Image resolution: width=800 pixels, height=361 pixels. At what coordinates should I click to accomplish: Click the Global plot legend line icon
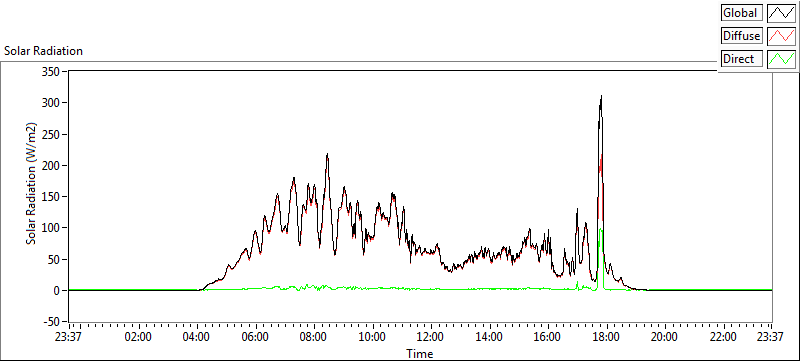(x=781, y=12)
